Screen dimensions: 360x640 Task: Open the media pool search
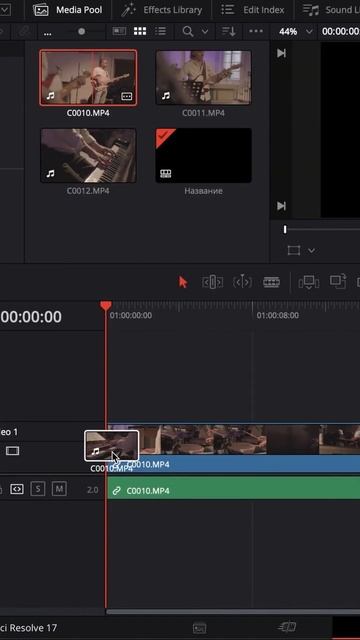[x=188, y=31]
